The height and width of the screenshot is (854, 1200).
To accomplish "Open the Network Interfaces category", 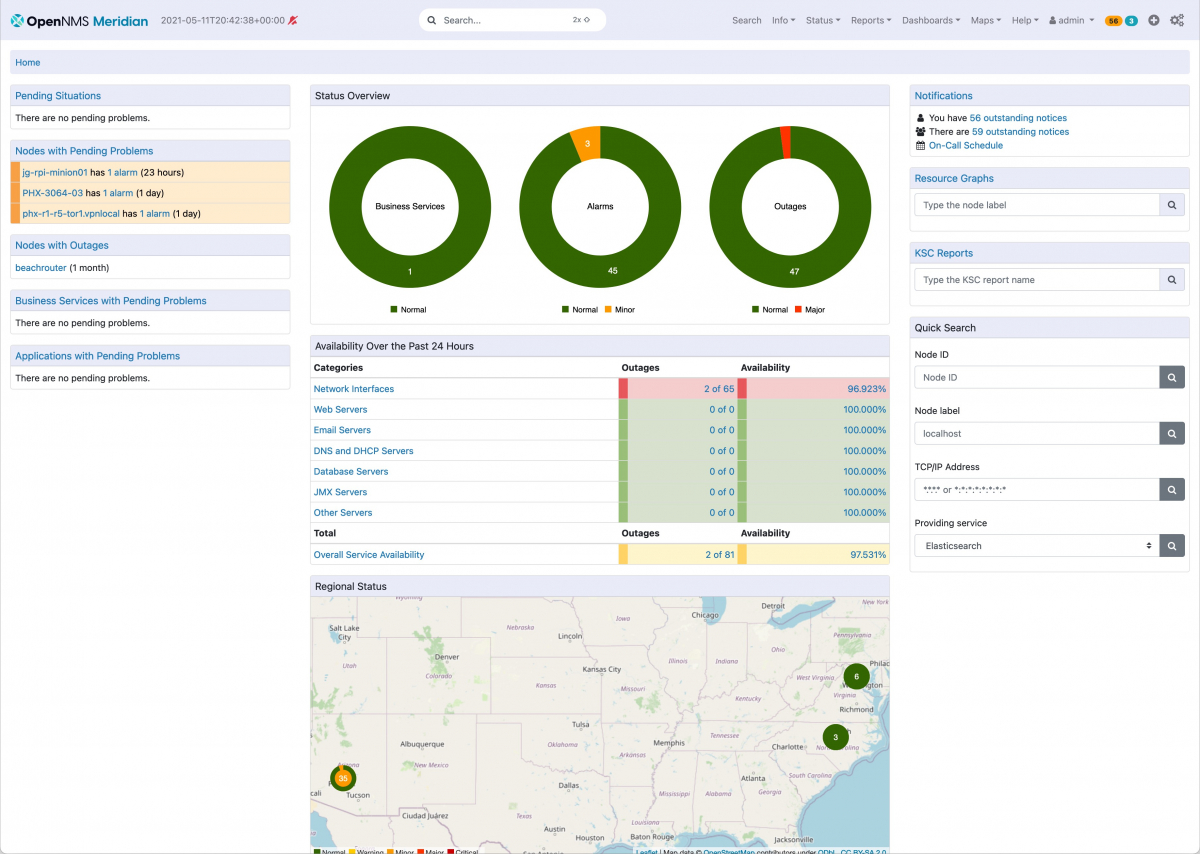I will click(x=354, y=388).
